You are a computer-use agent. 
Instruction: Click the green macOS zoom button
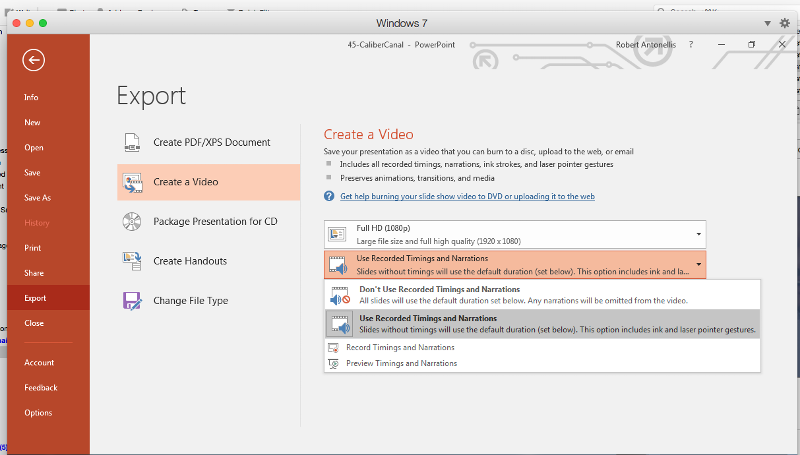point(43,23)
